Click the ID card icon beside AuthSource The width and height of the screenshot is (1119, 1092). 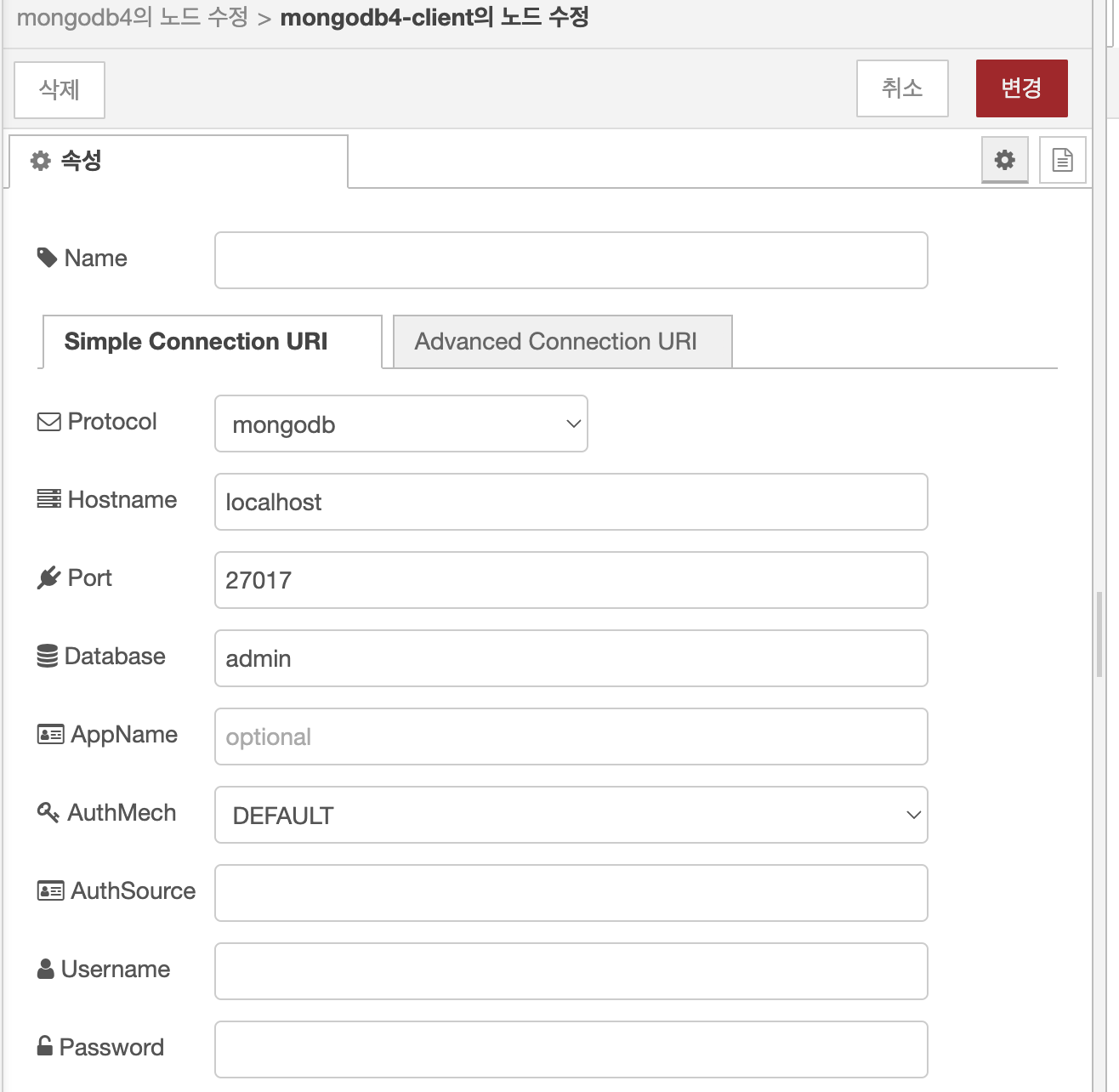pyautogui.click(x=51, y=890)
